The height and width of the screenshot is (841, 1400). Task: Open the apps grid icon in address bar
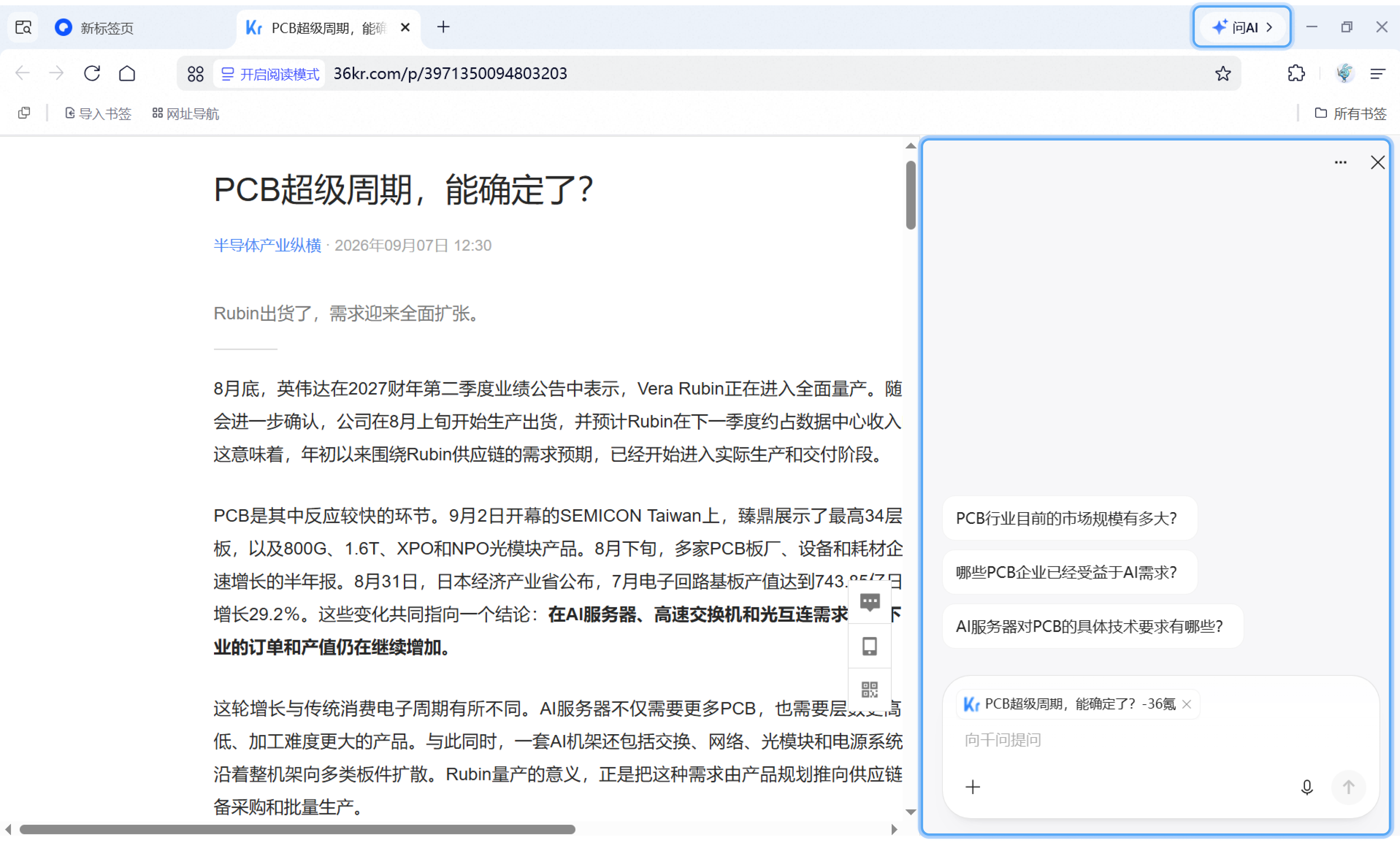click(195, 73)
